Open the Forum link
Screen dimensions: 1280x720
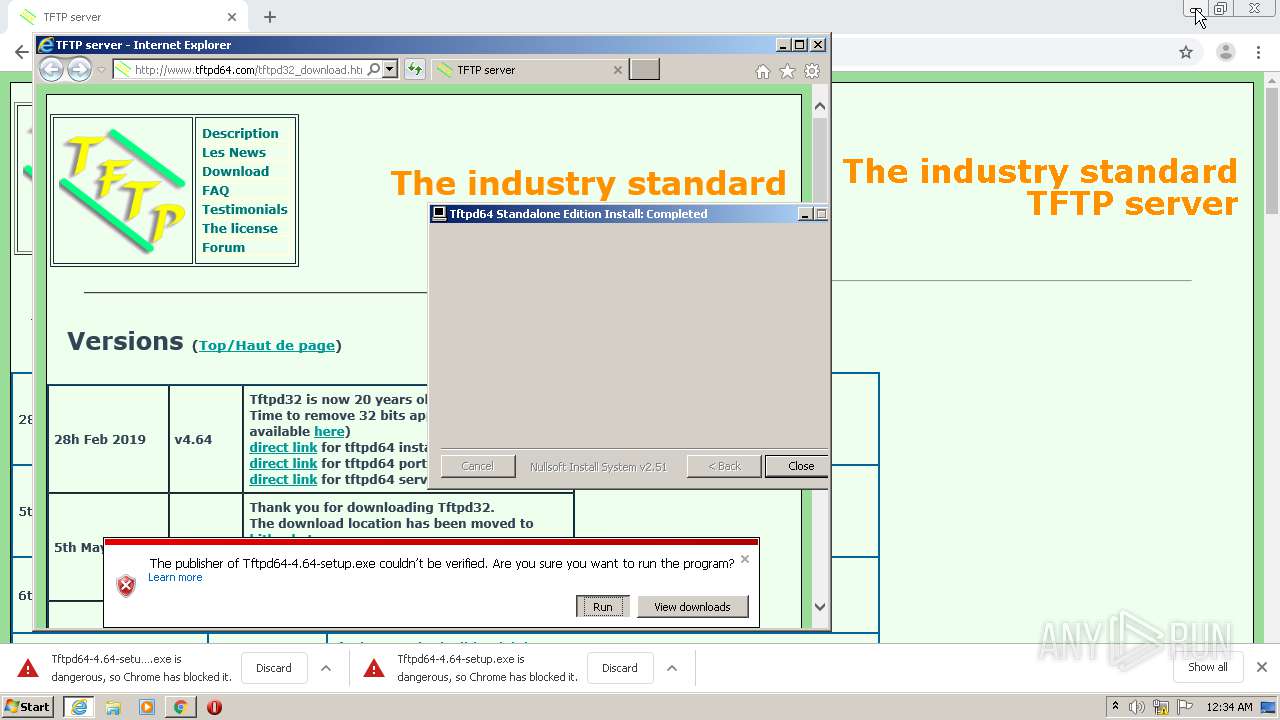coord(223,247)
